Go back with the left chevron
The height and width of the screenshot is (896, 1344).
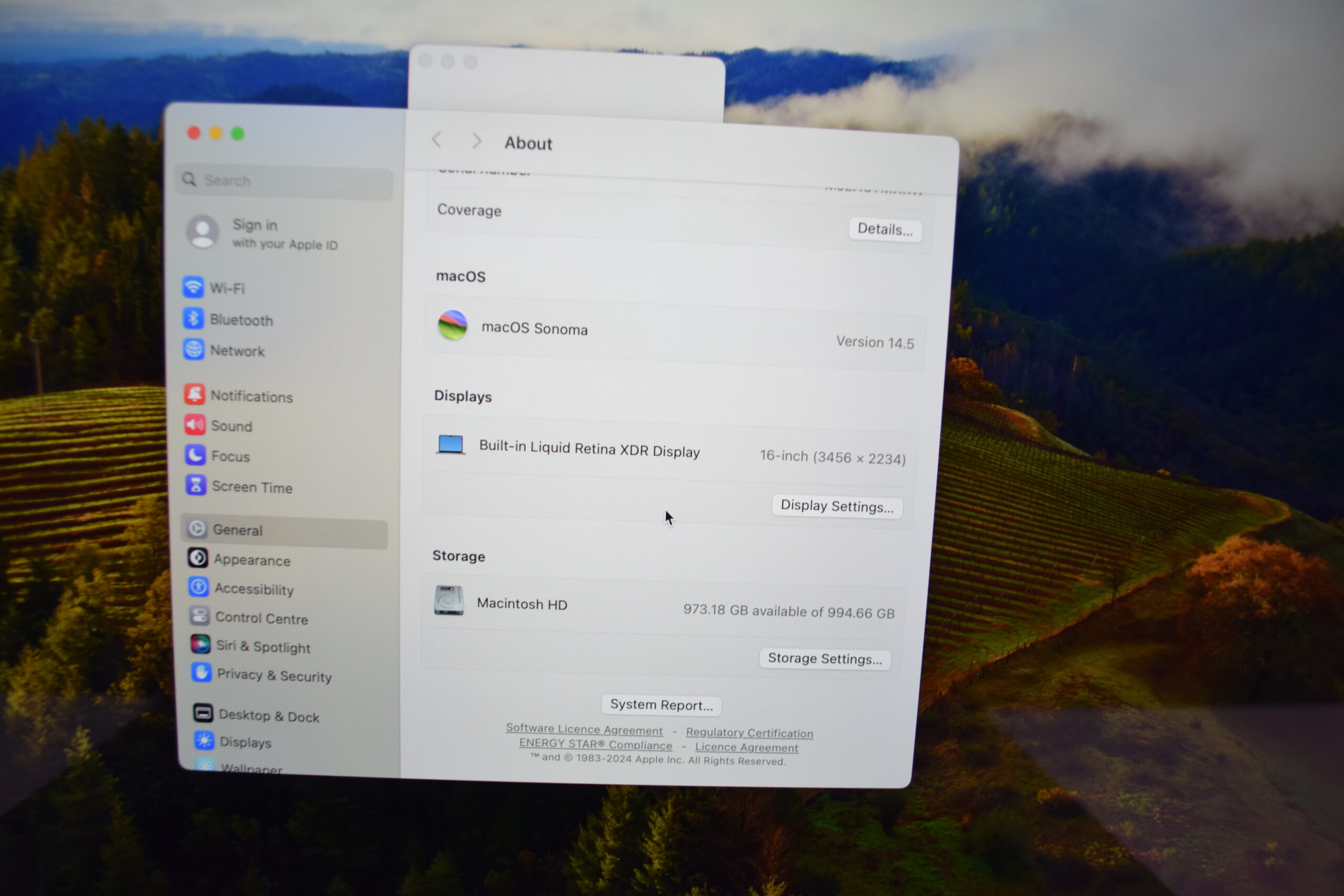[x=437, y=140]
